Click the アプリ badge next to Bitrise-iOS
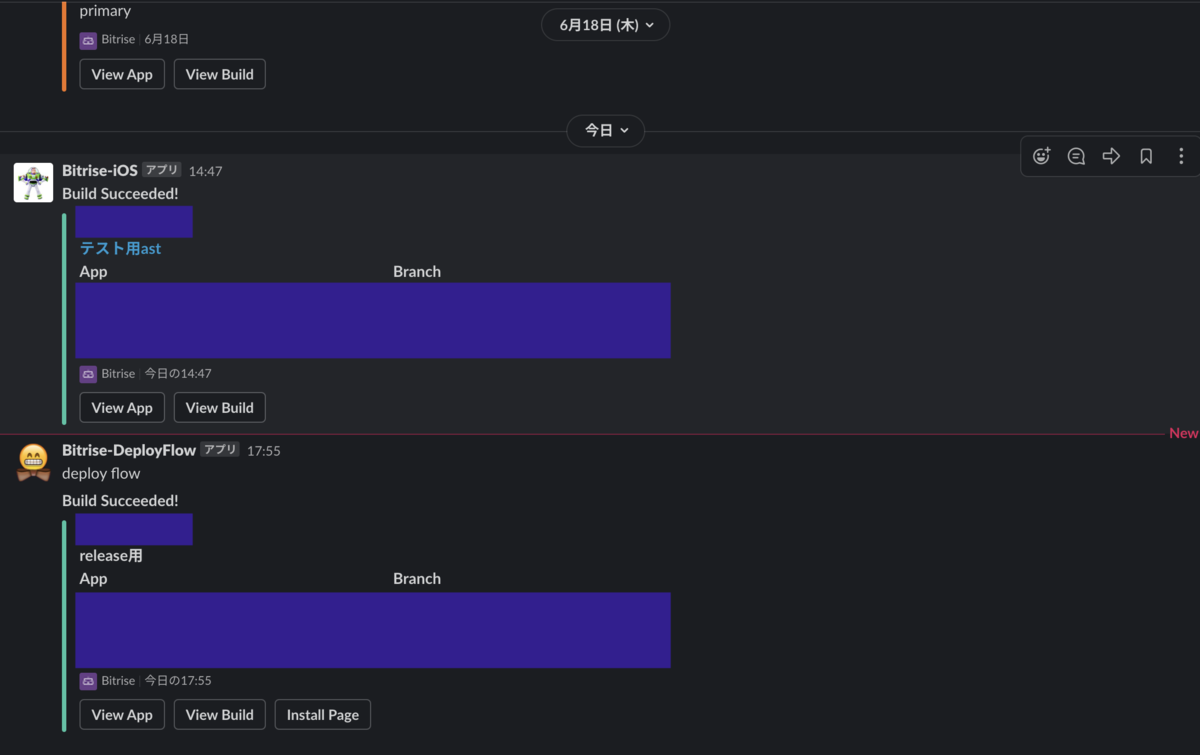Viewport: 1200px width, 755px height. (162, 170)
